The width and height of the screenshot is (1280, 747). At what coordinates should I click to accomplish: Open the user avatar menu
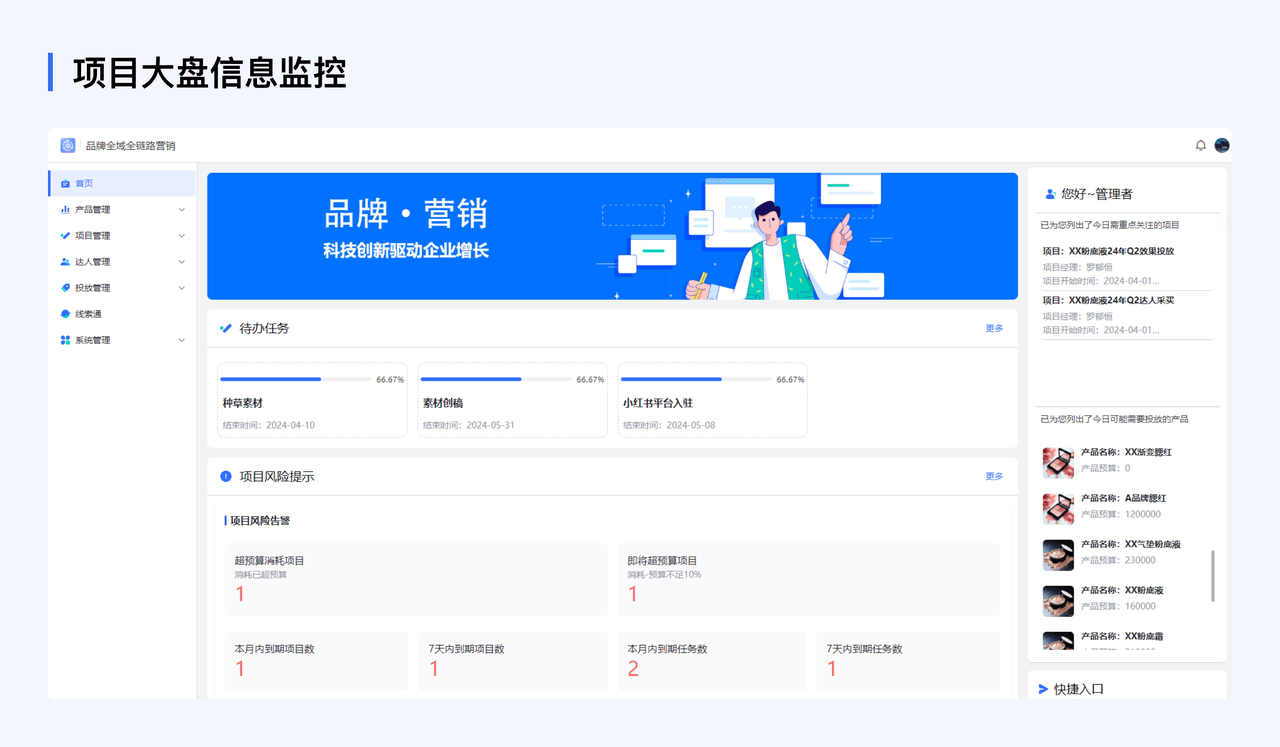click(1222, 145)
